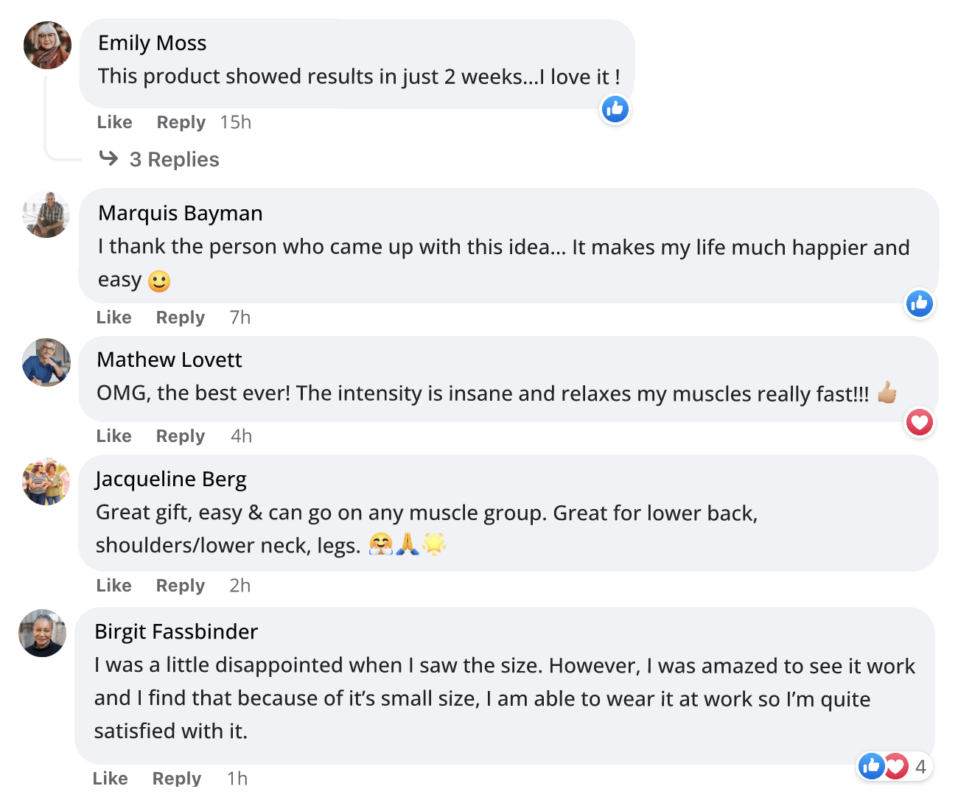The image size is (958, 800).
Task: Reply to Emily Moss's comment
Action: pyautogui.click(x=180, y=122)
